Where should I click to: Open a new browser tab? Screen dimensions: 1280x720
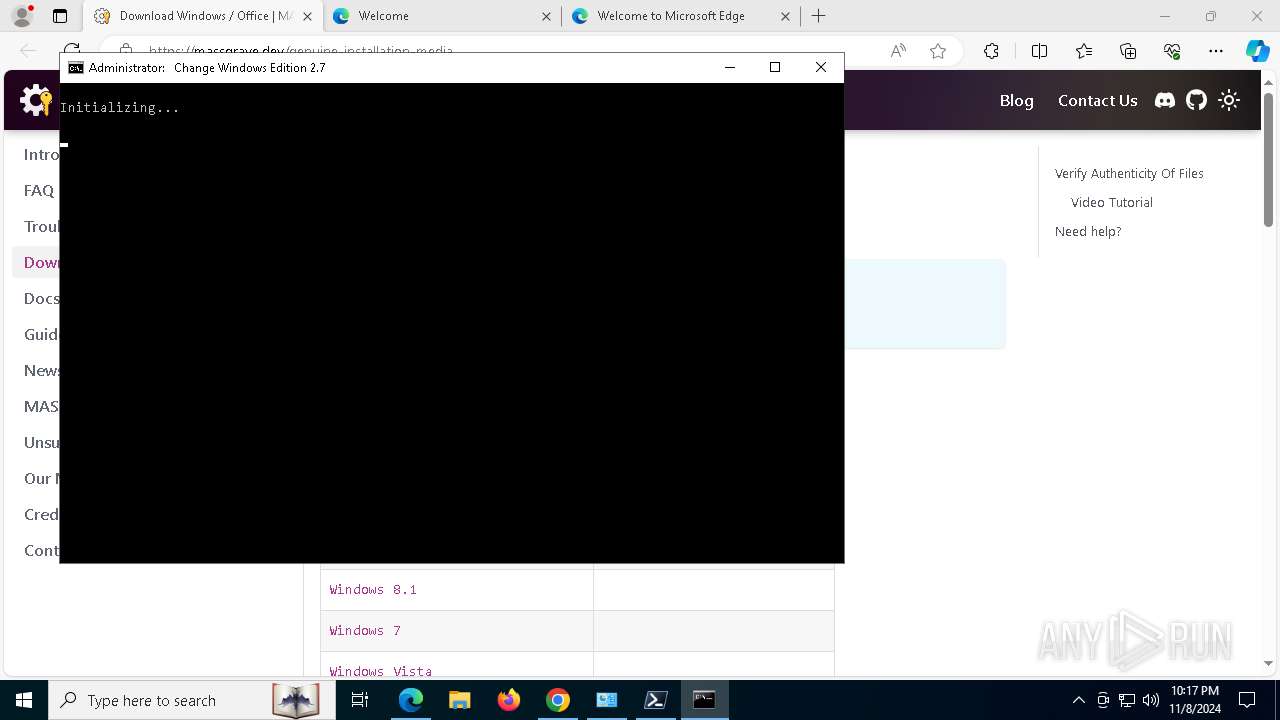coord(819,16)
